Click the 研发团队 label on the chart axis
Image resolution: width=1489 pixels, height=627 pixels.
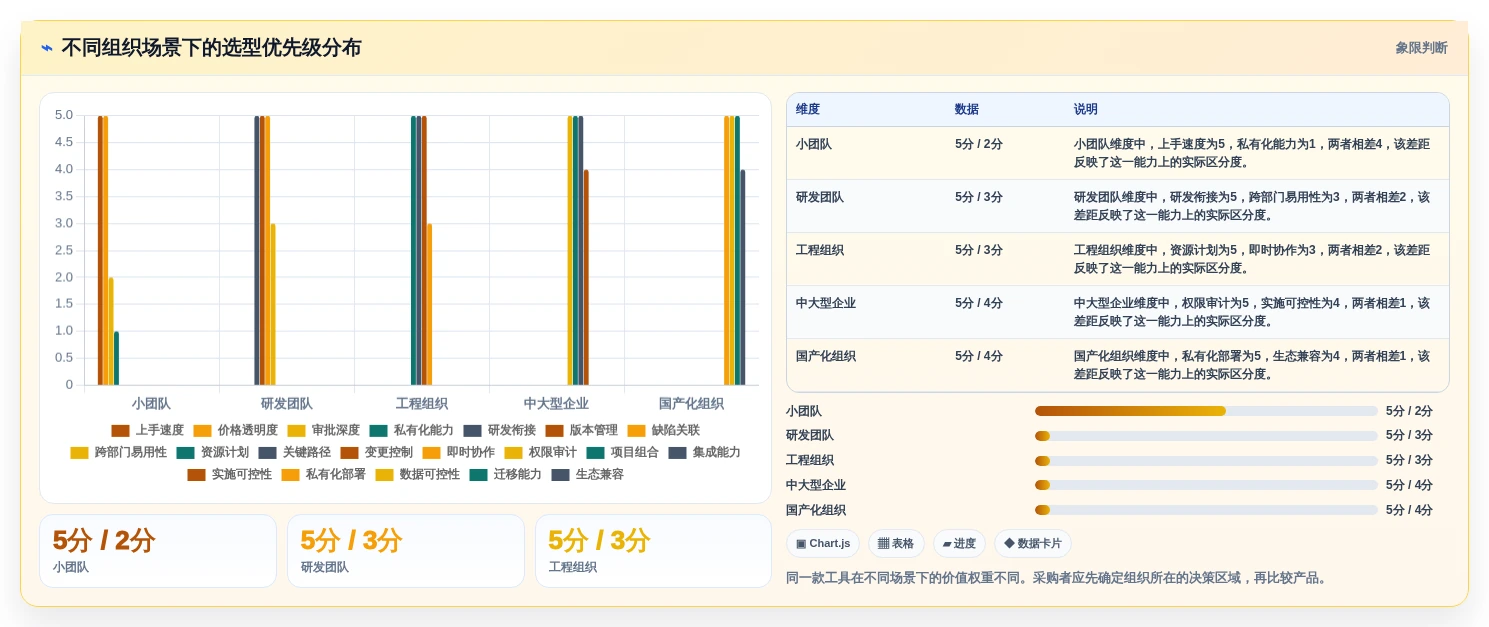click(x=287, y=404)
